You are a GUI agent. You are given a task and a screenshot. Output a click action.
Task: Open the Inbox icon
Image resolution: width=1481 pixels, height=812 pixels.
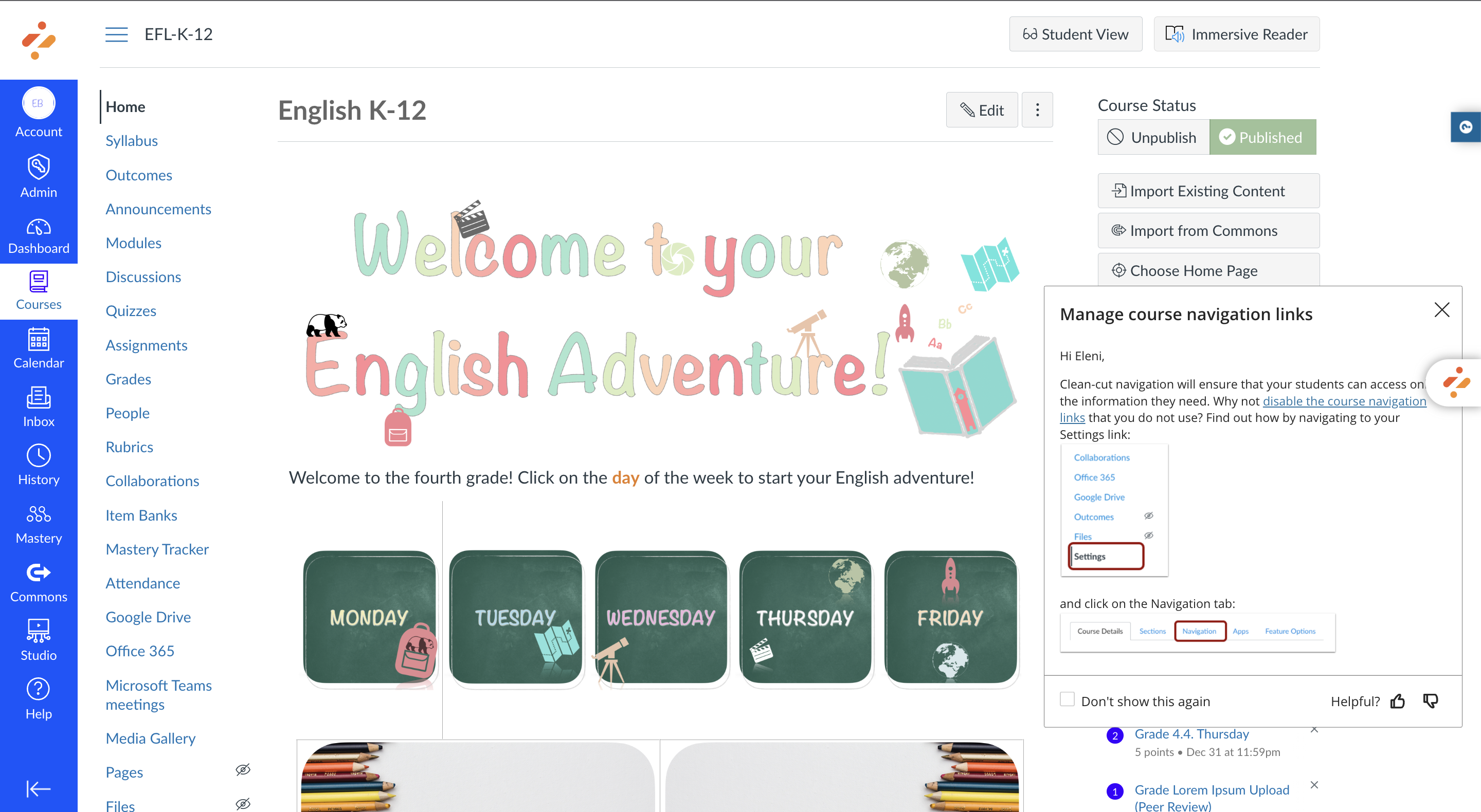[39, 398]
